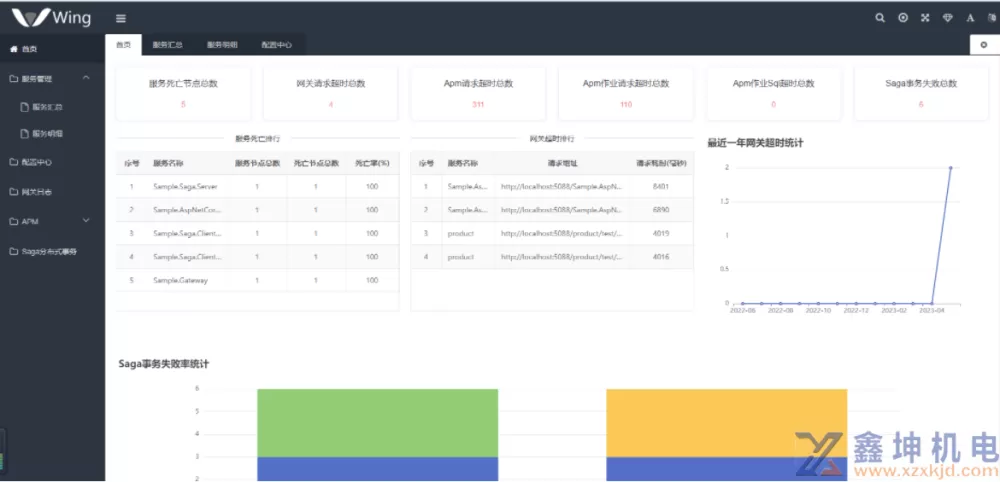The height and width of the screenshot is (482, 1000).
Task: Toggle the sidebar with the hamburger icon
Action: 121,18
